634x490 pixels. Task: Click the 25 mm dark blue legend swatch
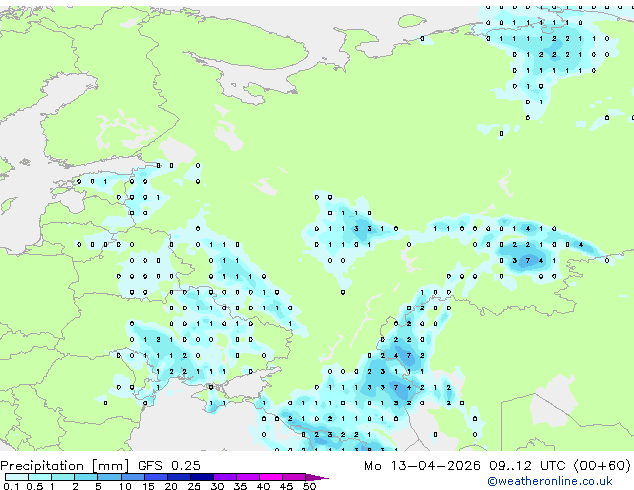click(x=201, y=477)
